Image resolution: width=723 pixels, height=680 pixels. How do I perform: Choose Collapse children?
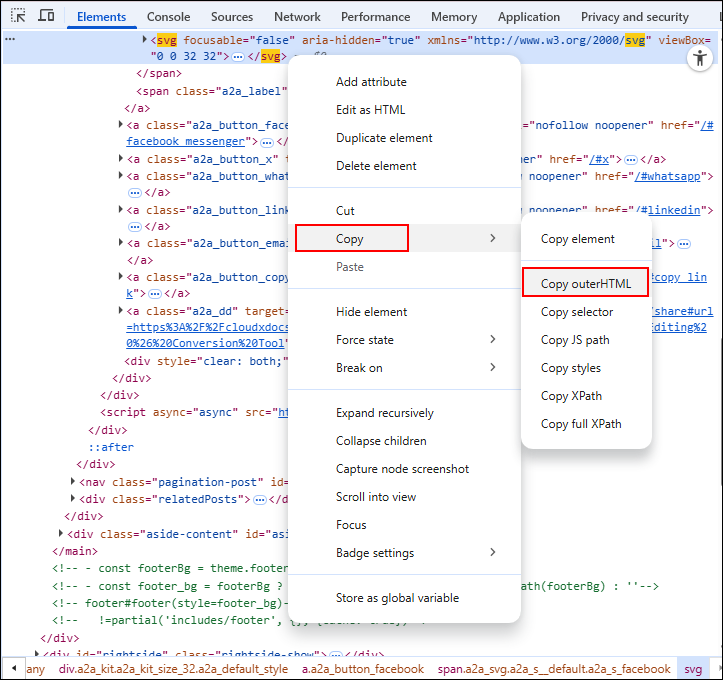404,441
